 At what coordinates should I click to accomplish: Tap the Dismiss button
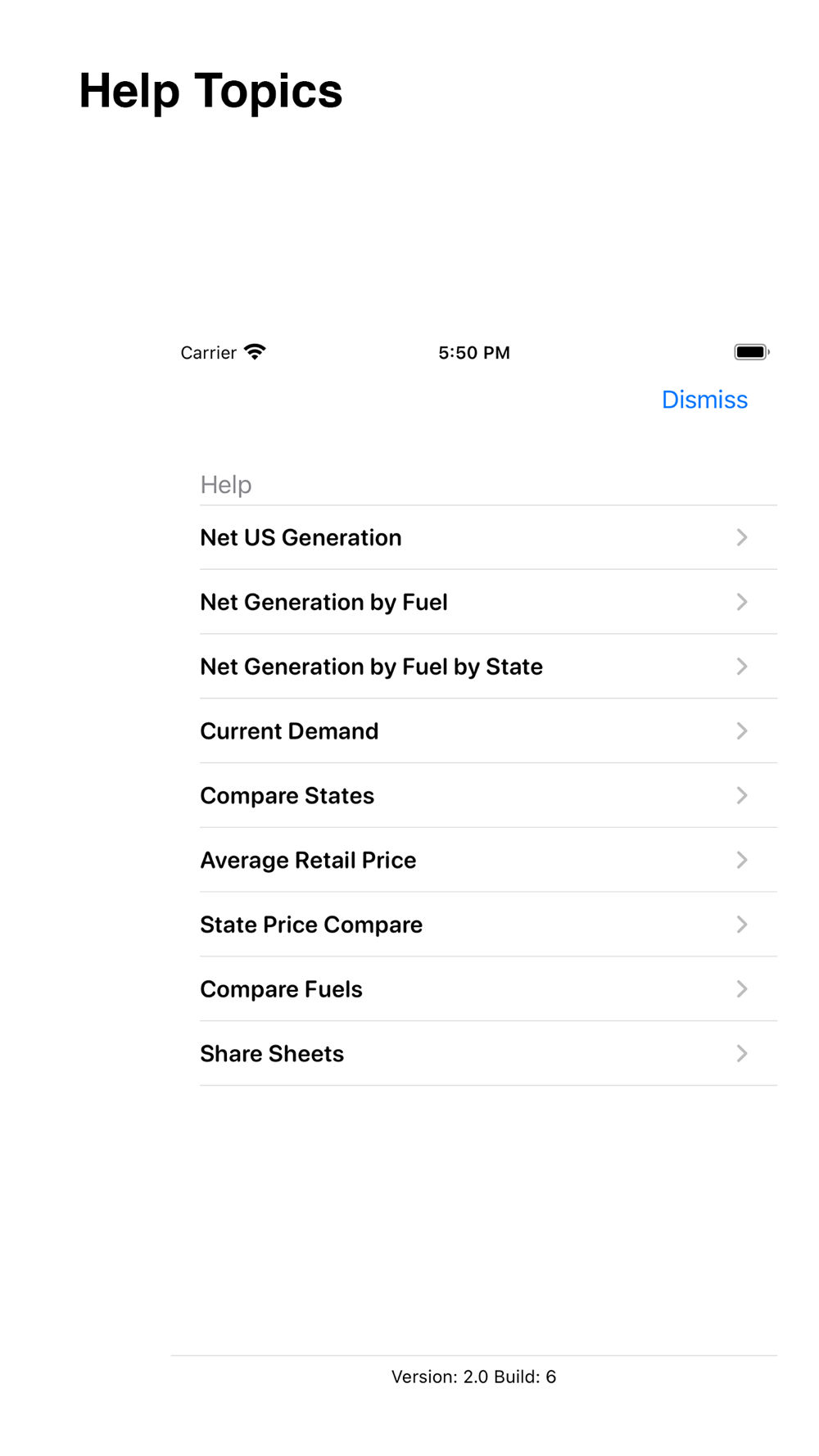[704, 400]
